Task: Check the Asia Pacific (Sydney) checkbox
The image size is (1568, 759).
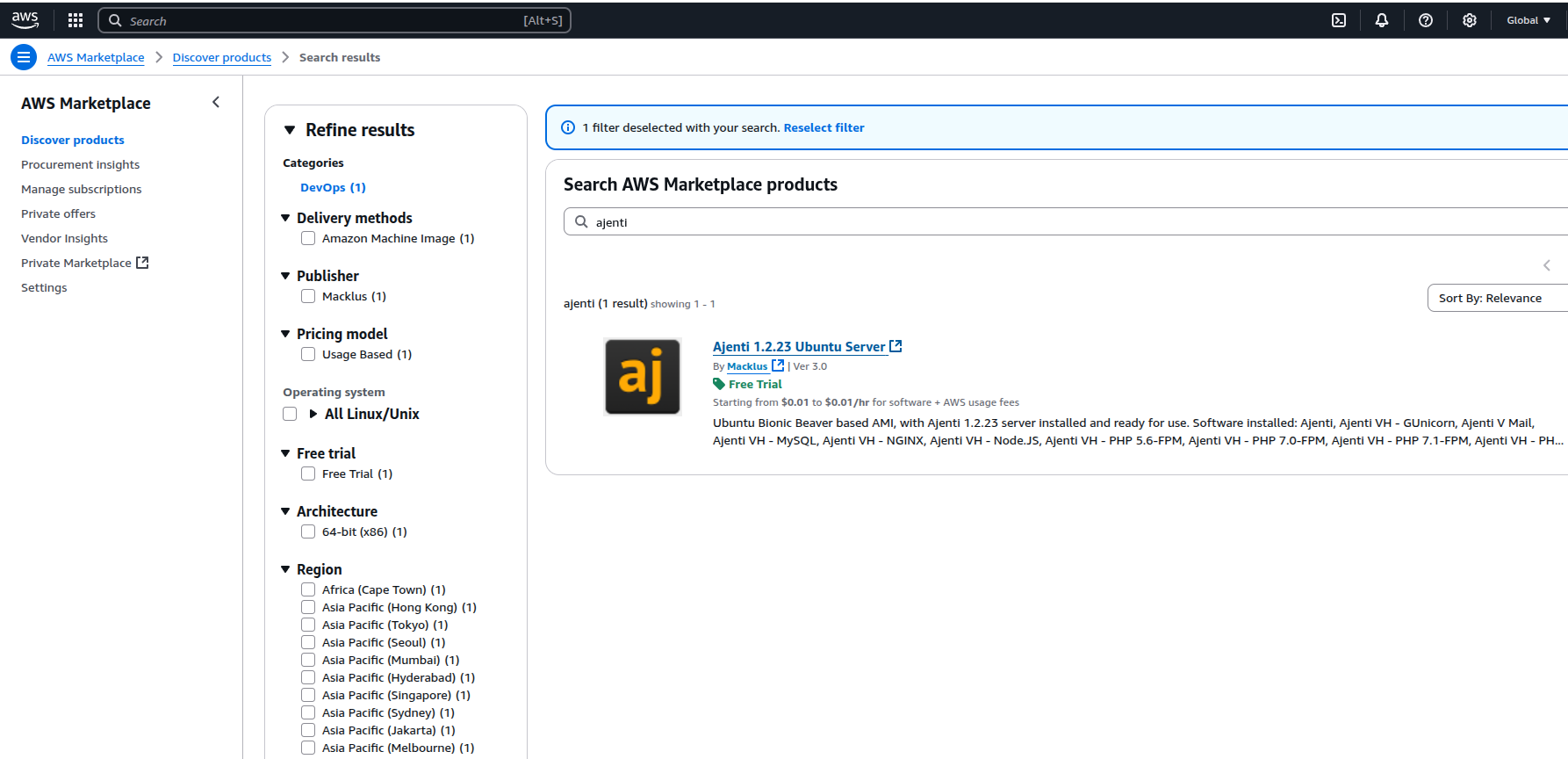Action: tap(308, 712)
